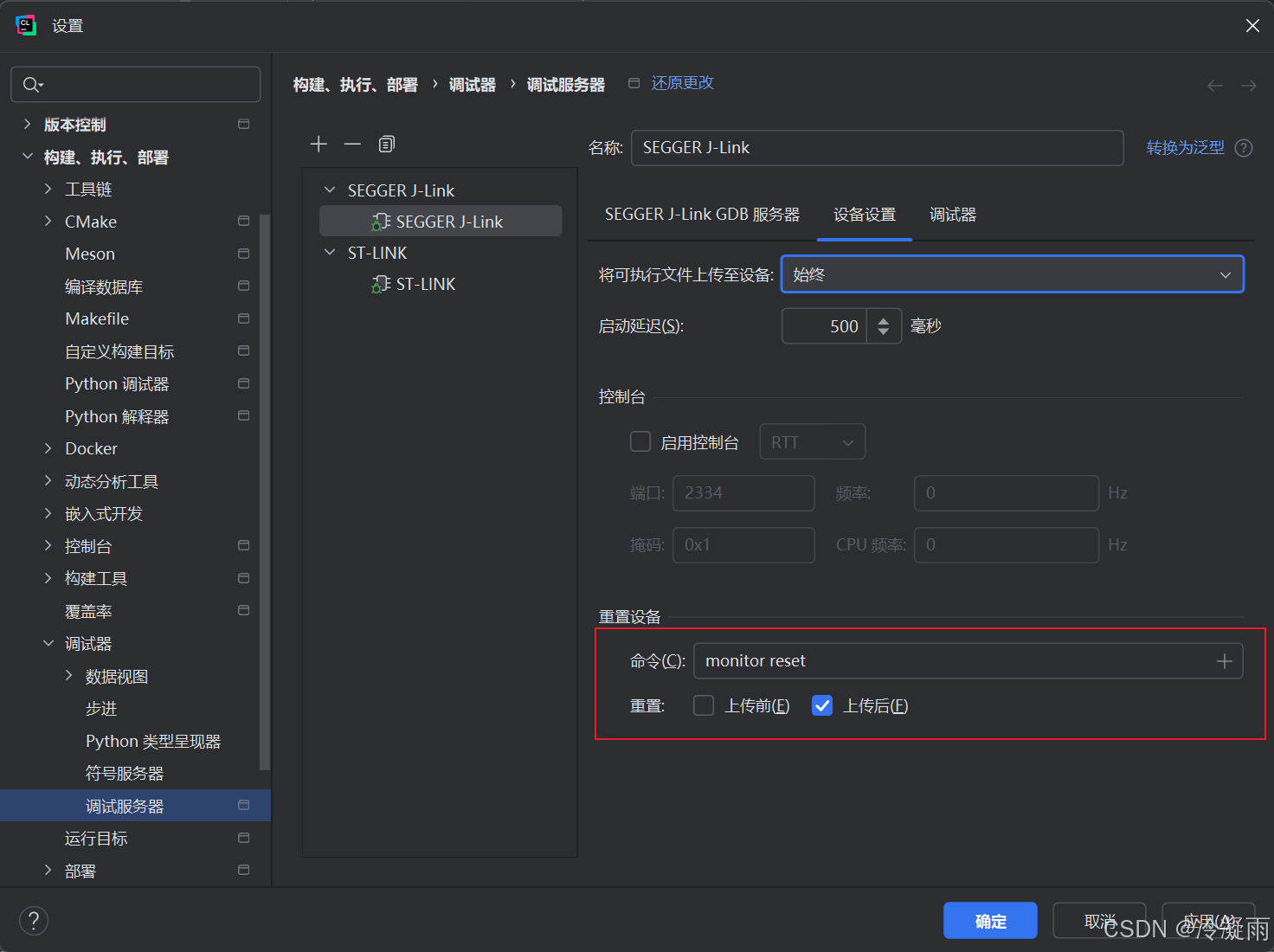This screenshot has height=952, width=1274.
Task: Open the Python 类型呈现器 page
Action: 153,741
